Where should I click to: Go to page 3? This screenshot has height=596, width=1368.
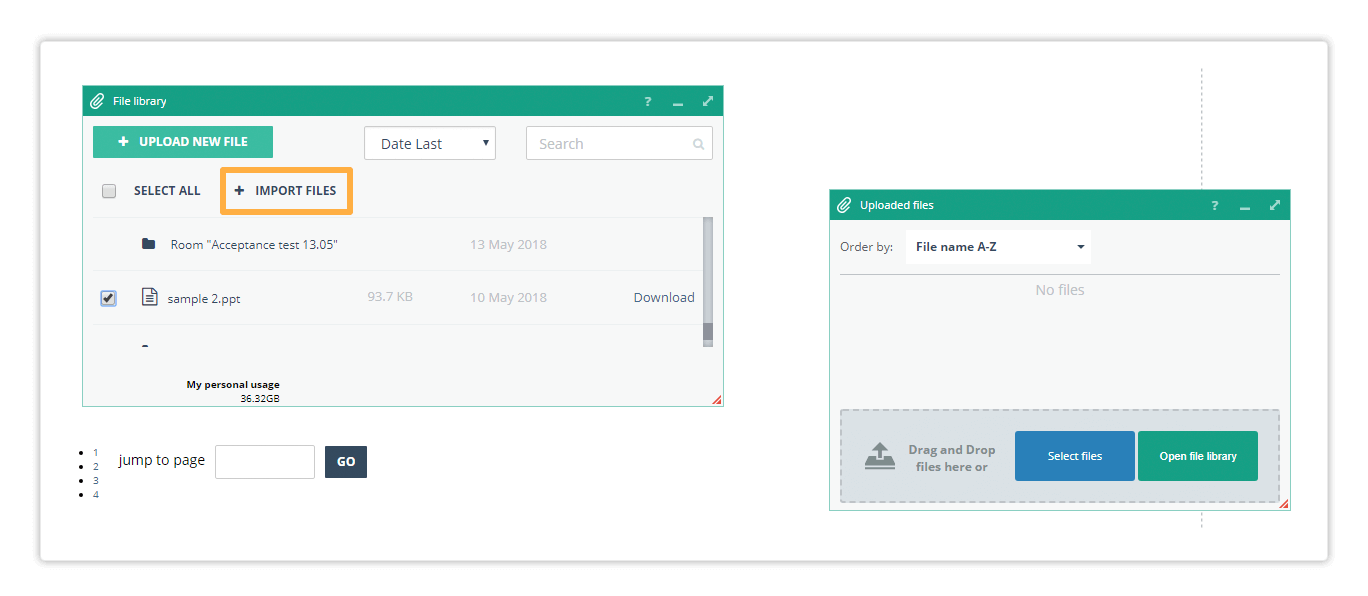coord(96,480)
